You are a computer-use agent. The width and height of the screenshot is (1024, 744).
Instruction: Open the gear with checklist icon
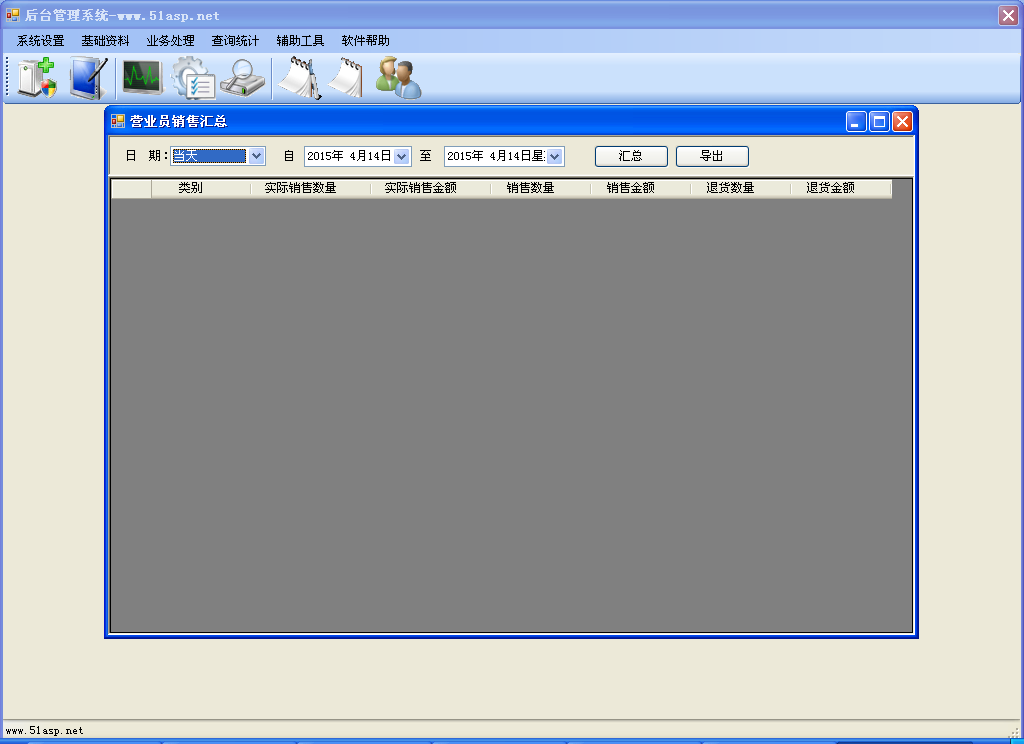193,78
